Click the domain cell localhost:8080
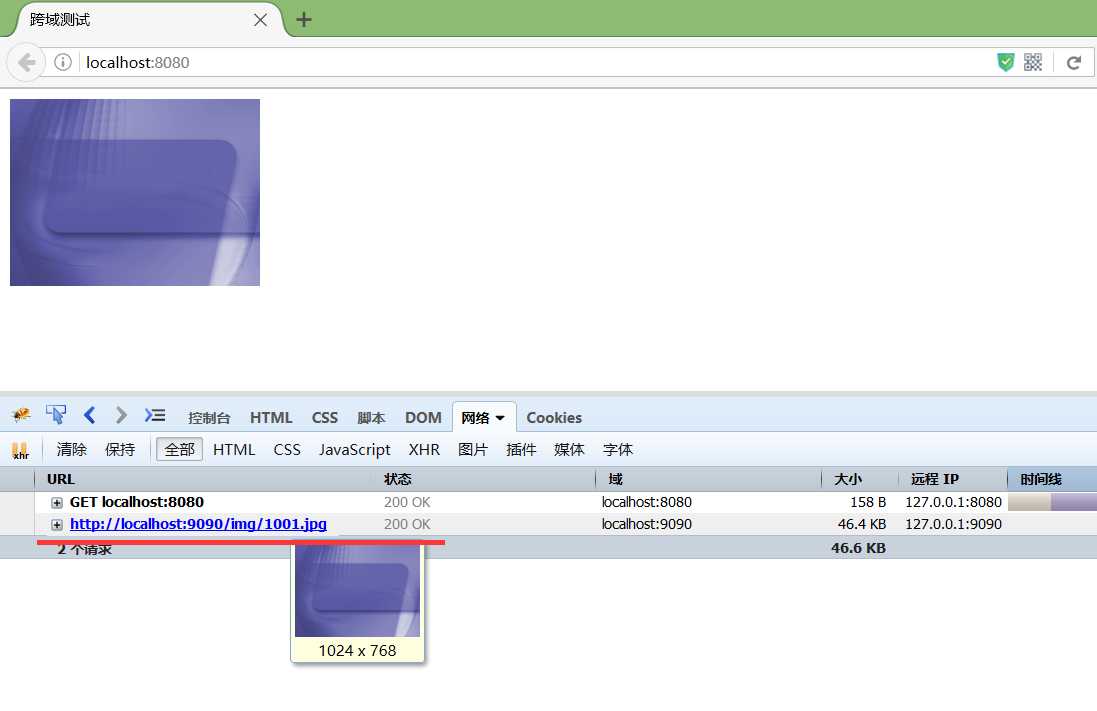This screenshot has width=1097, height=711. coord(646,502)
